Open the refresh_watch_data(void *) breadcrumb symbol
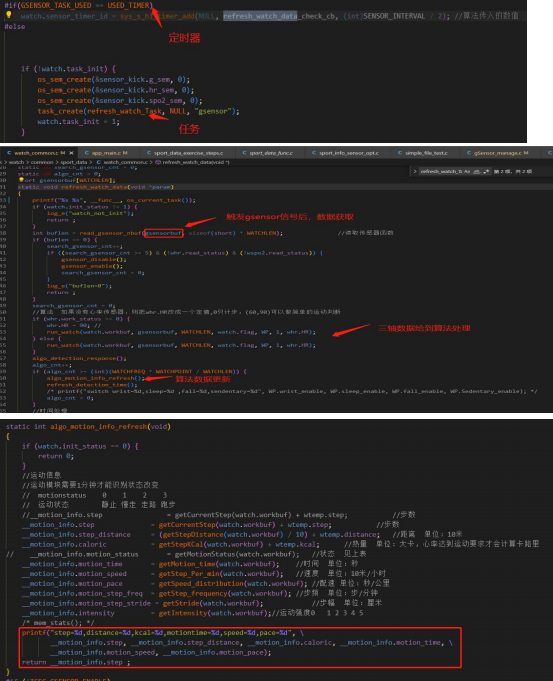 click(x=196, y=162)
